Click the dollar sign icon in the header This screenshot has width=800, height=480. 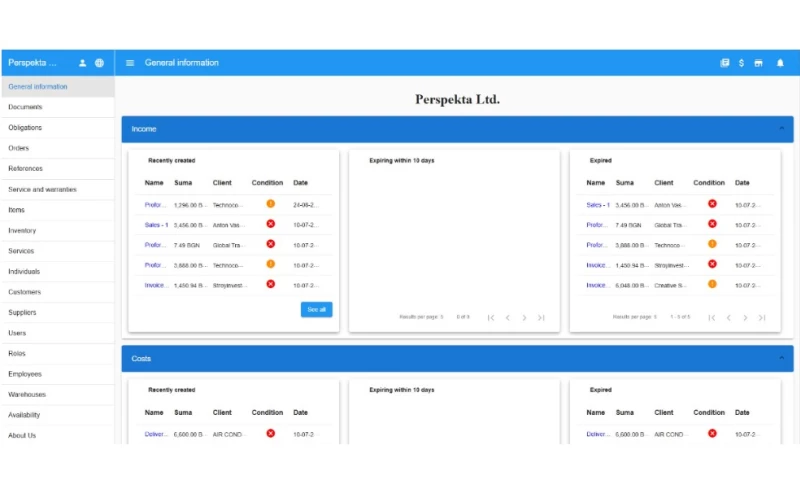[741, 63]
